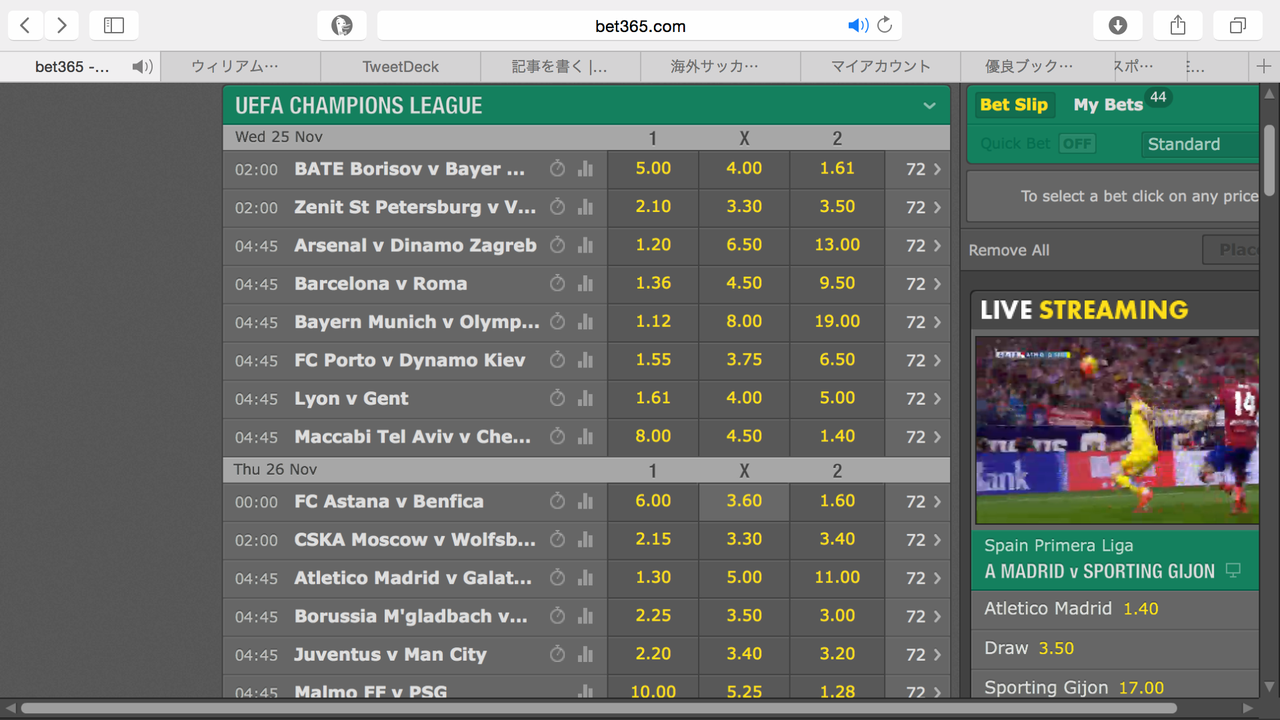The image size is (1280, 720).
Task: Click stopwatch icon for Barcelona v Roma
Action: tap(558, 284)
